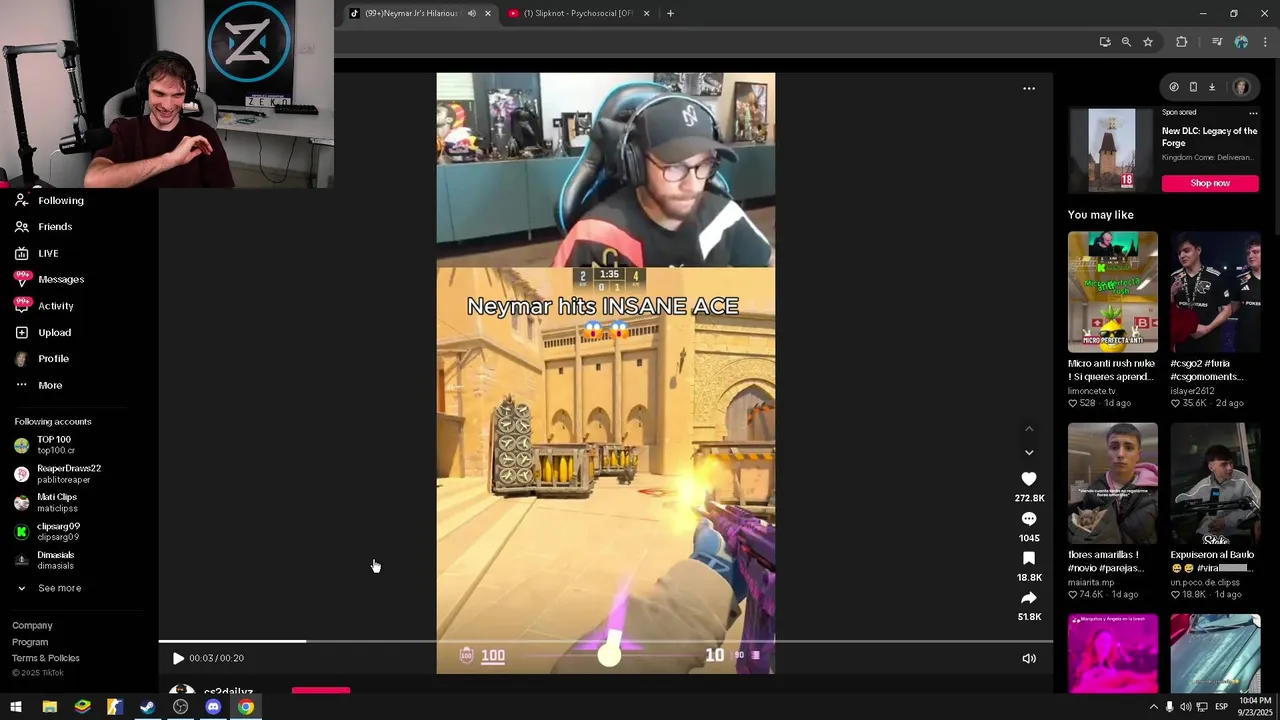This screenshot has height=720, width=1280.
Task: Open the TOP 100 following account
Action: [55, 445]
